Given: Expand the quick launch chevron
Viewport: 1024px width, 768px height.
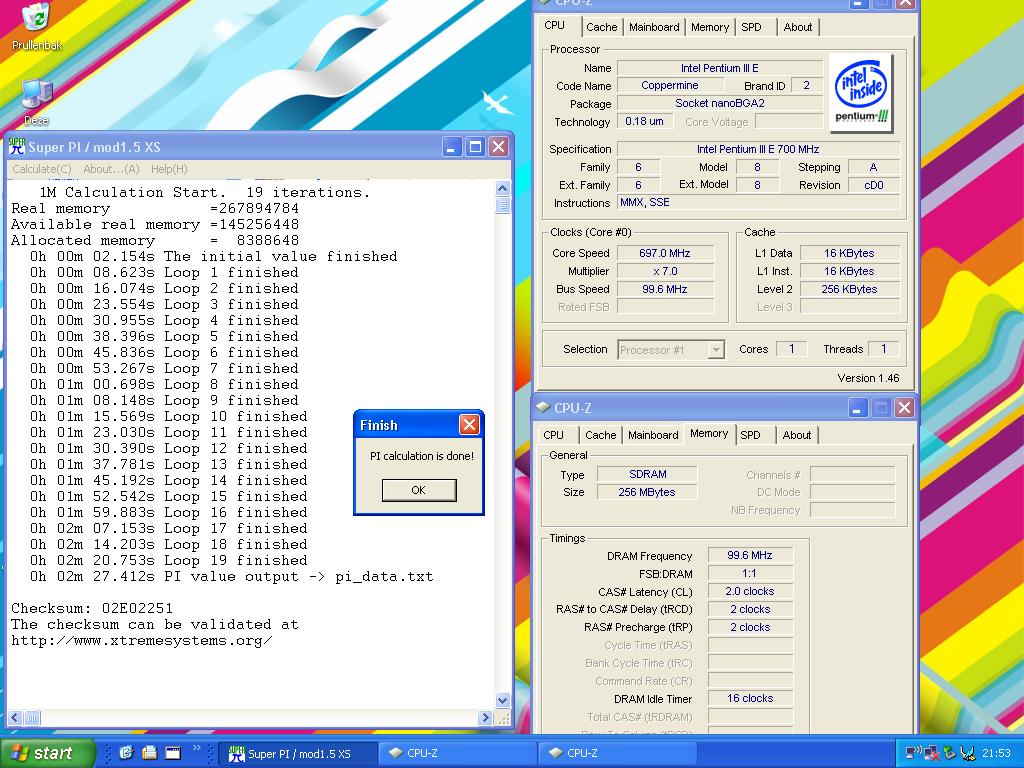Looking at the screenshot, I should [x=197, y=748].
